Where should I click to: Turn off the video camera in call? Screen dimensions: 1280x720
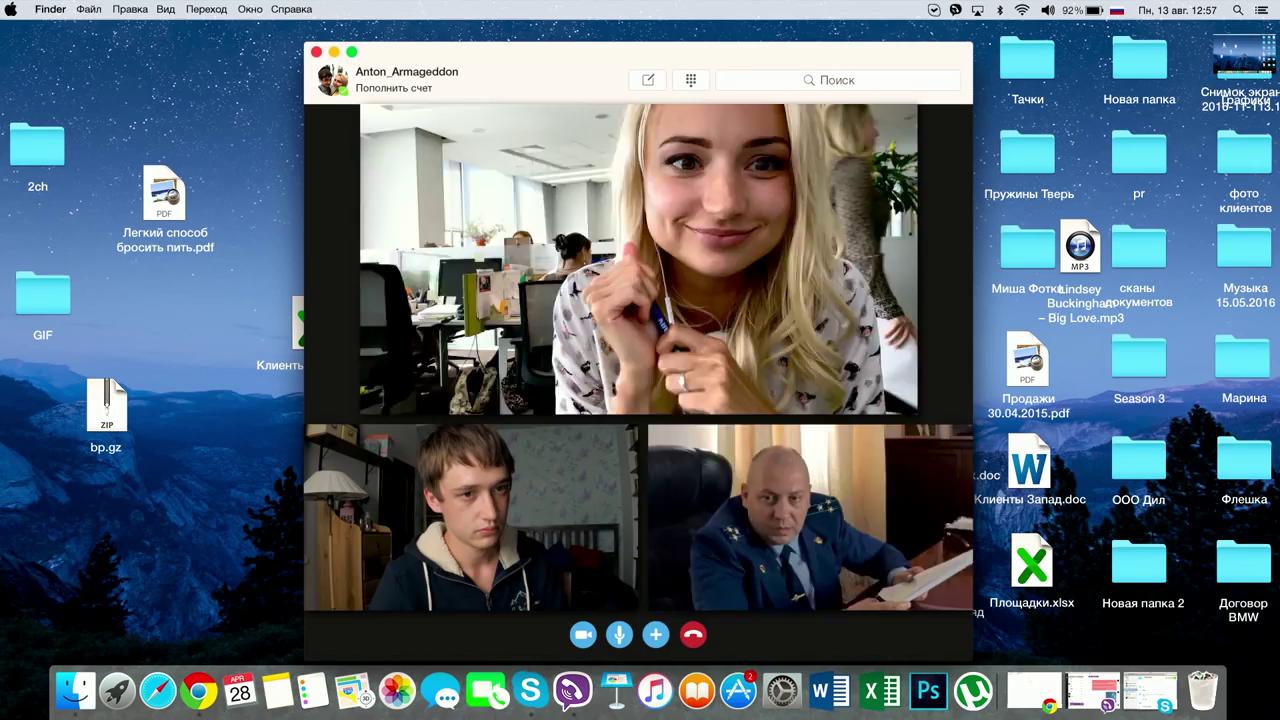tap(583, 635)
